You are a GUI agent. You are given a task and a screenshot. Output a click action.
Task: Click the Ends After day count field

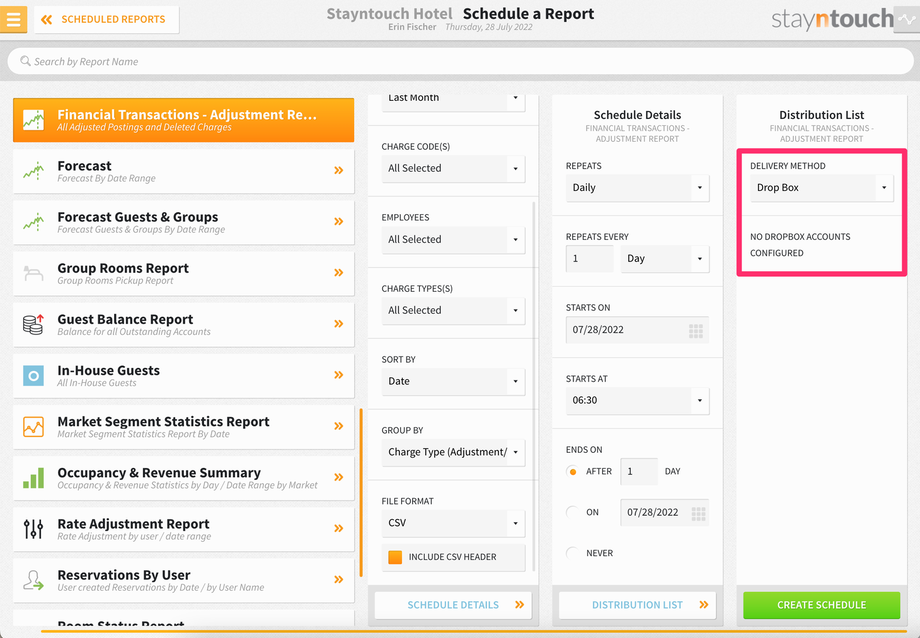click(x=639, y=471)
